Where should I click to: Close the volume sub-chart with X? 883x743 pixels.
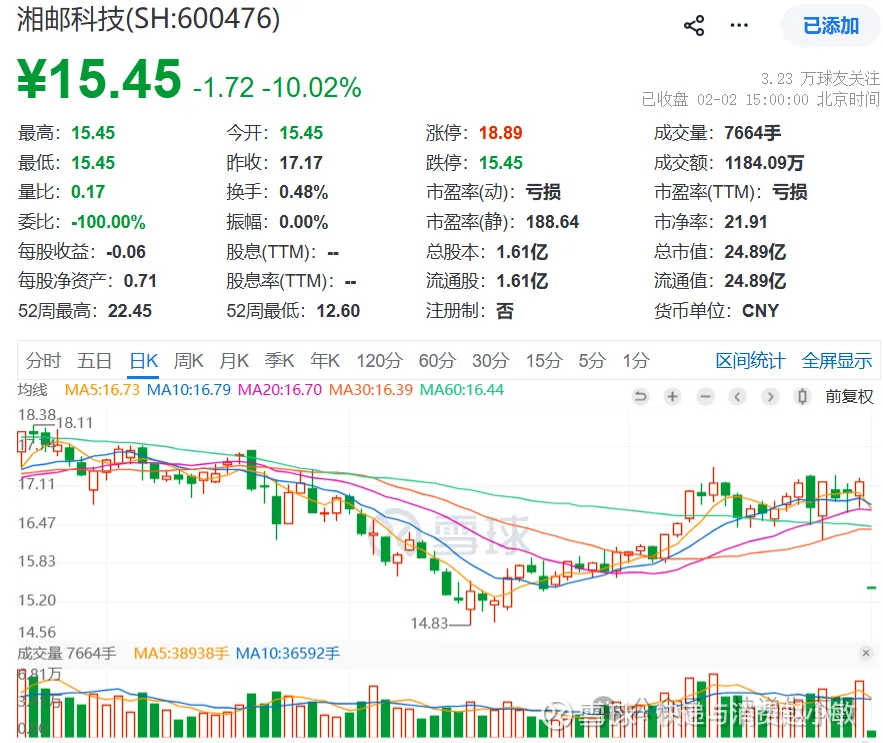coord(866,653)
